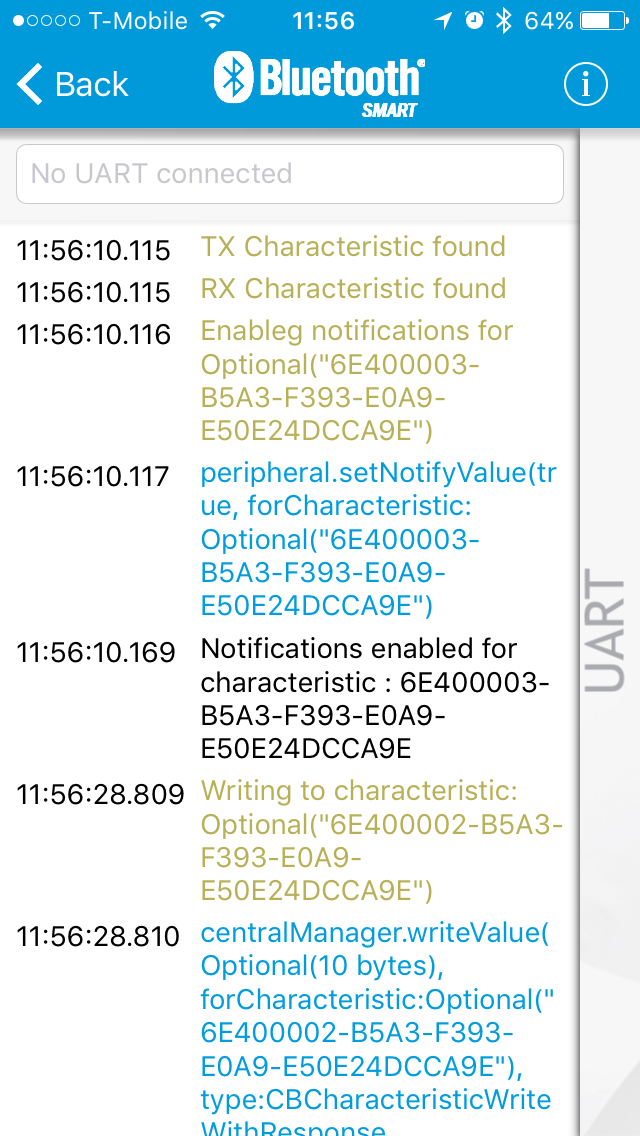
Task: Tap the alarm clock status icon
Action: pos(475,20)
